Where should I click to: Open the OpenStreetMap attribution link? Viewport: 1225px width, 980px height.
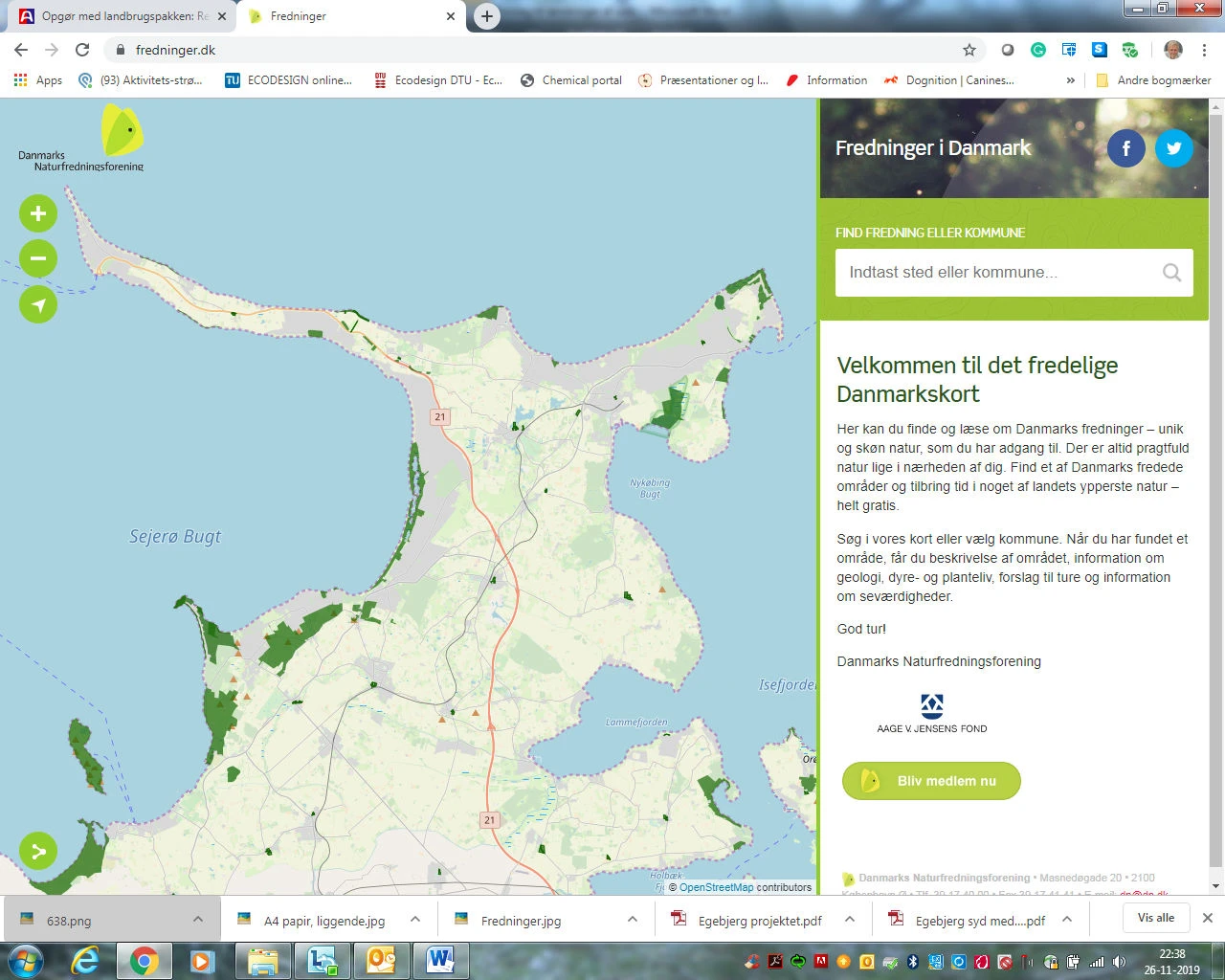[717, 887]
